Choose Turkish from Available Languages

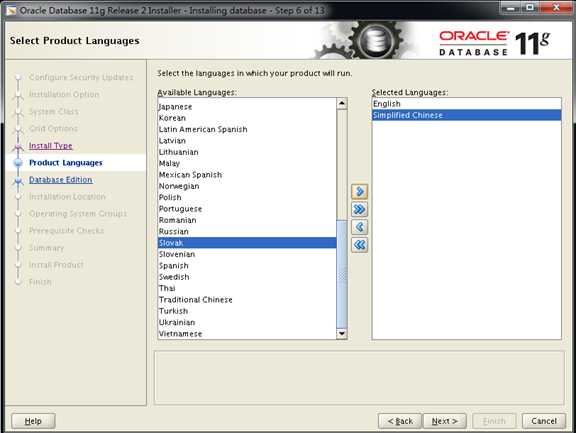(x=246, y=311)
